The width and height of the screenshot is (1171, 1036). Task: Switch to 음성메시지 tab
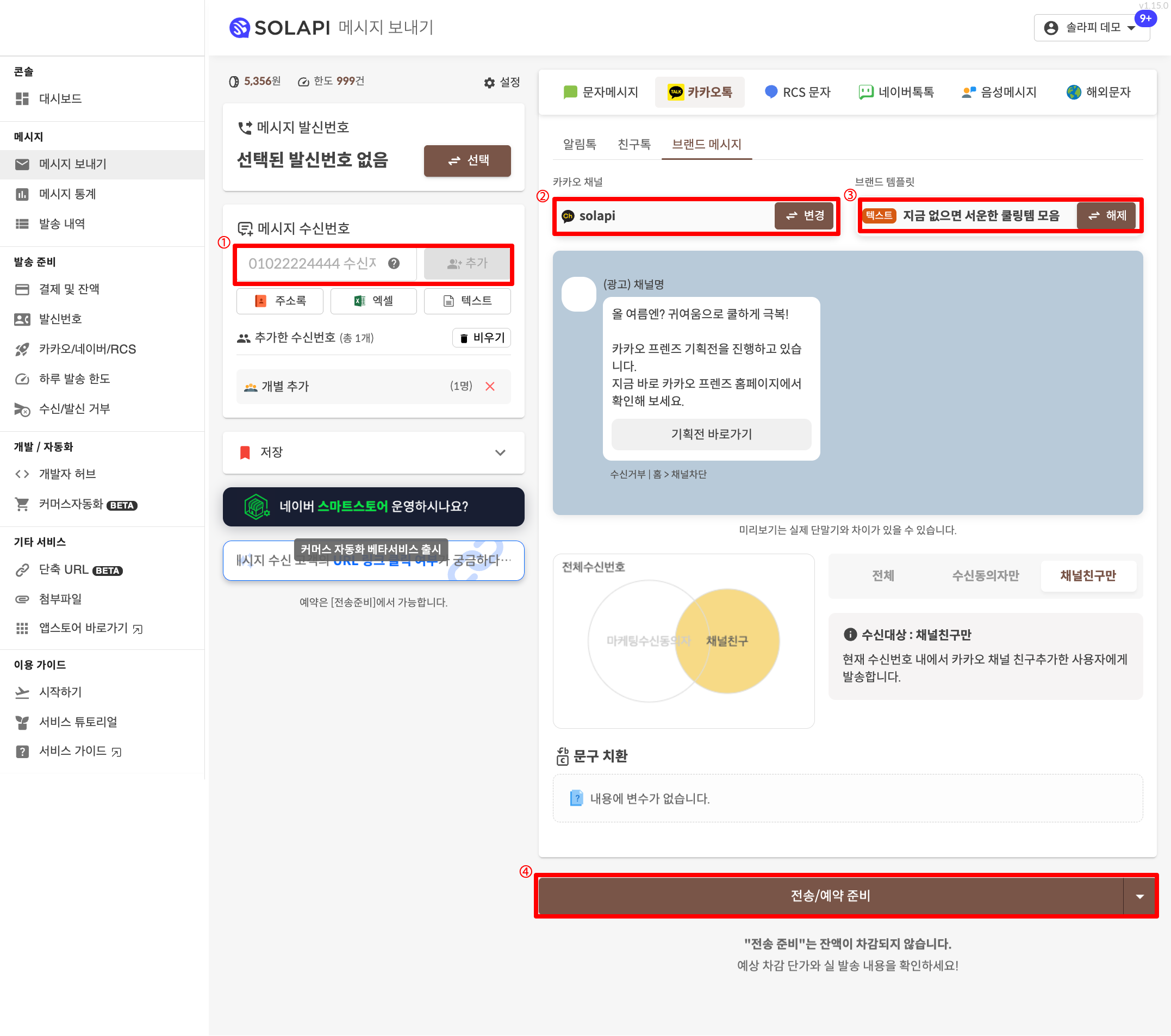(1000, 92)
